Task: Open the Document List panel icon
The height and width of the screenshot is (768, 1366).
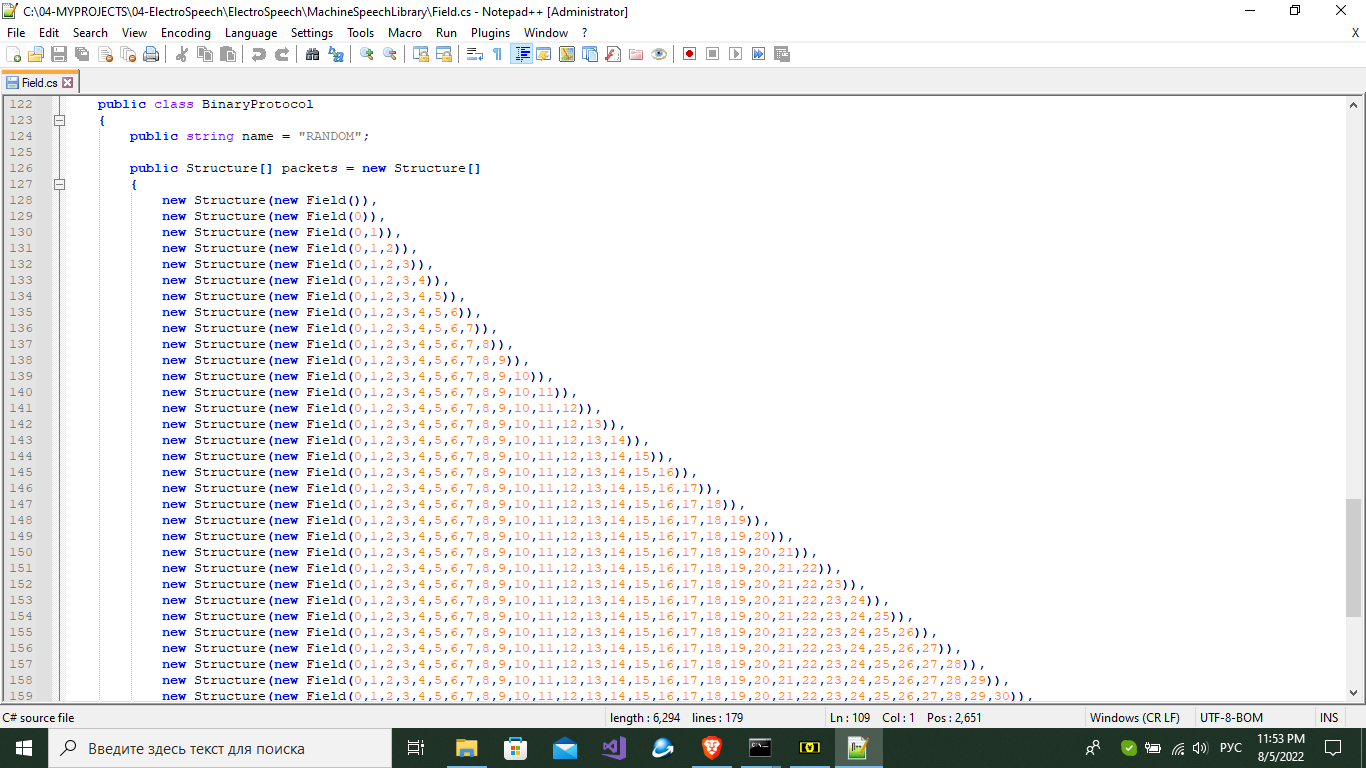Action: point(589,54)
